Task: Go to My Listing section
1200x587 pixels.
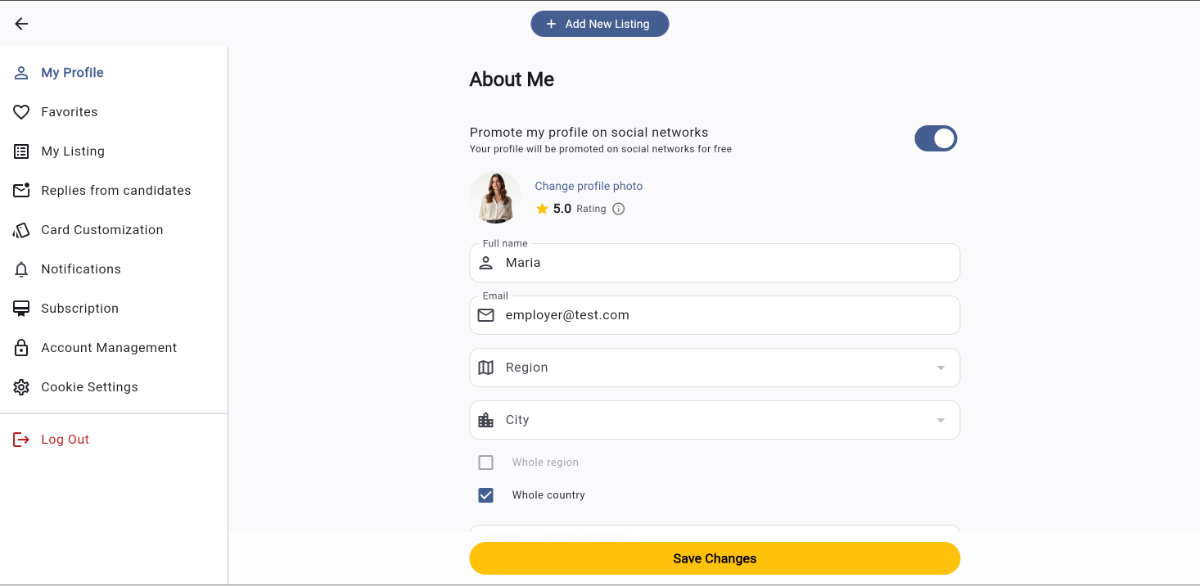Action: pyautogui.click(x=114, y=151)
